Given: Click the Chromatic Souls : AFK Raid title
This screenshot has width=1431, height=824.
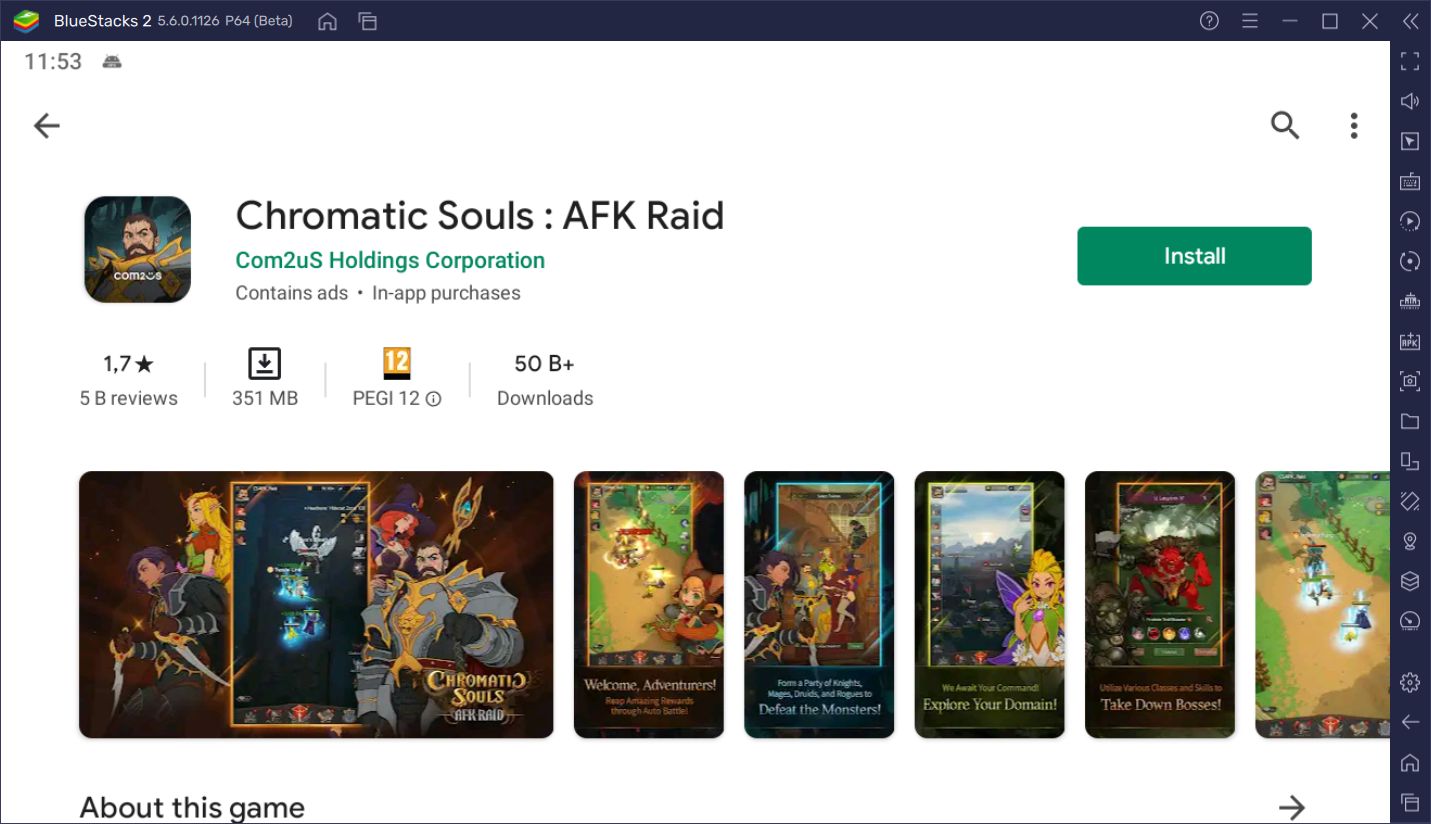Looking at the screenshot, I should pos(480,215).
